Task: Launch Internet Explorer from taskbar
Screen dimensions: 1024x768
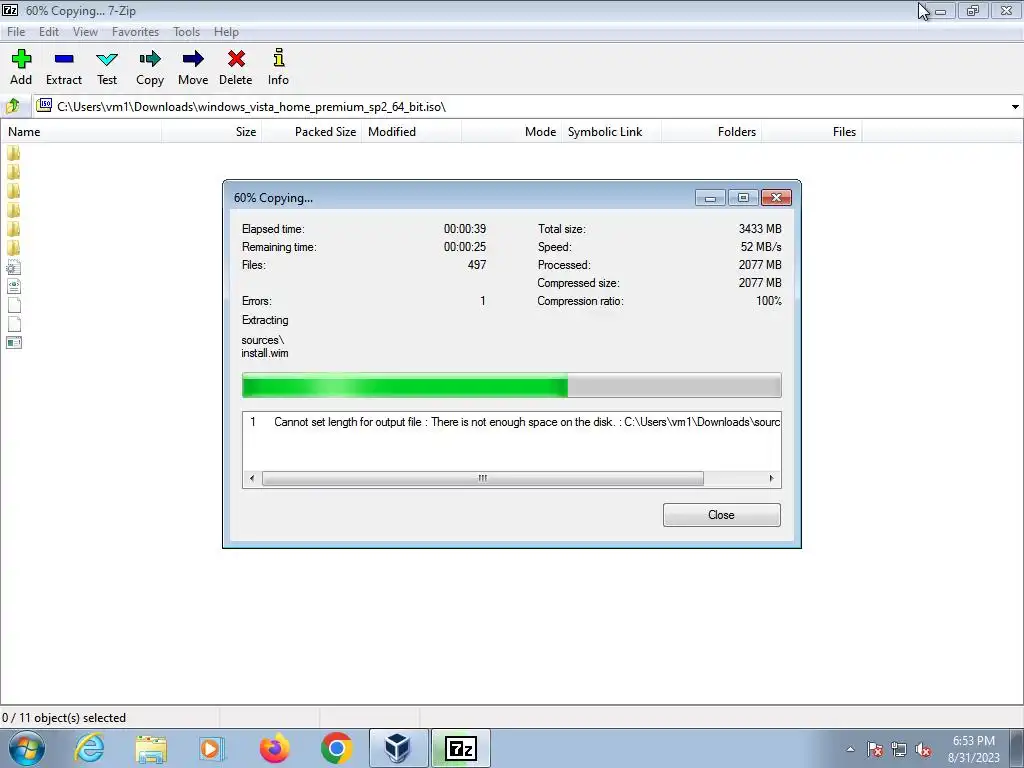Action: 89,748
